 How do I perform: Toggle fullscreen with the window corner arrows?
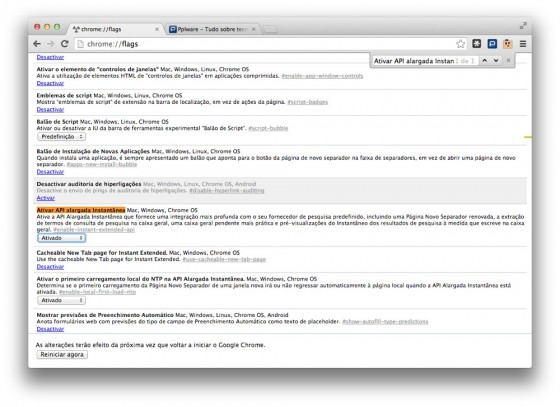click(523, 26)
